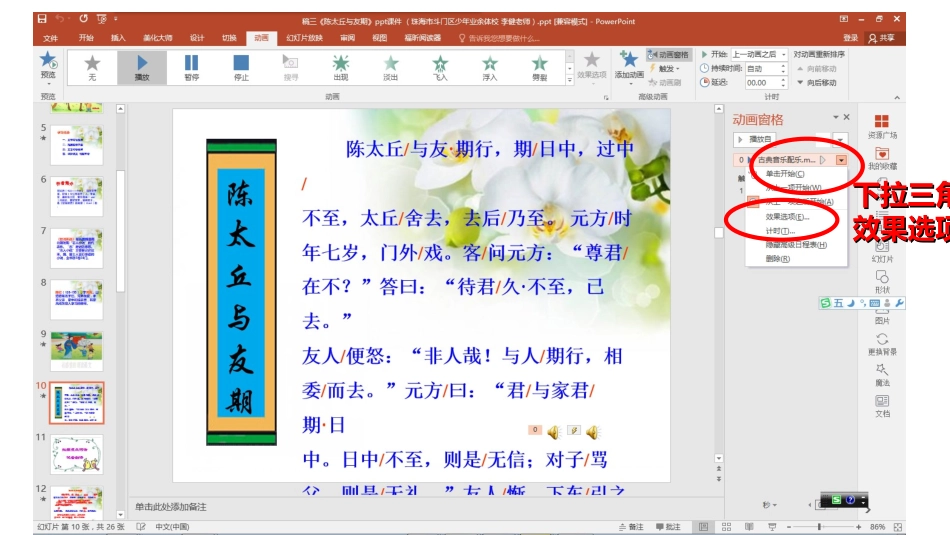The image size is (950, 535).
Task: Click the 更换背景 sidebar icon
Action: 882,344
